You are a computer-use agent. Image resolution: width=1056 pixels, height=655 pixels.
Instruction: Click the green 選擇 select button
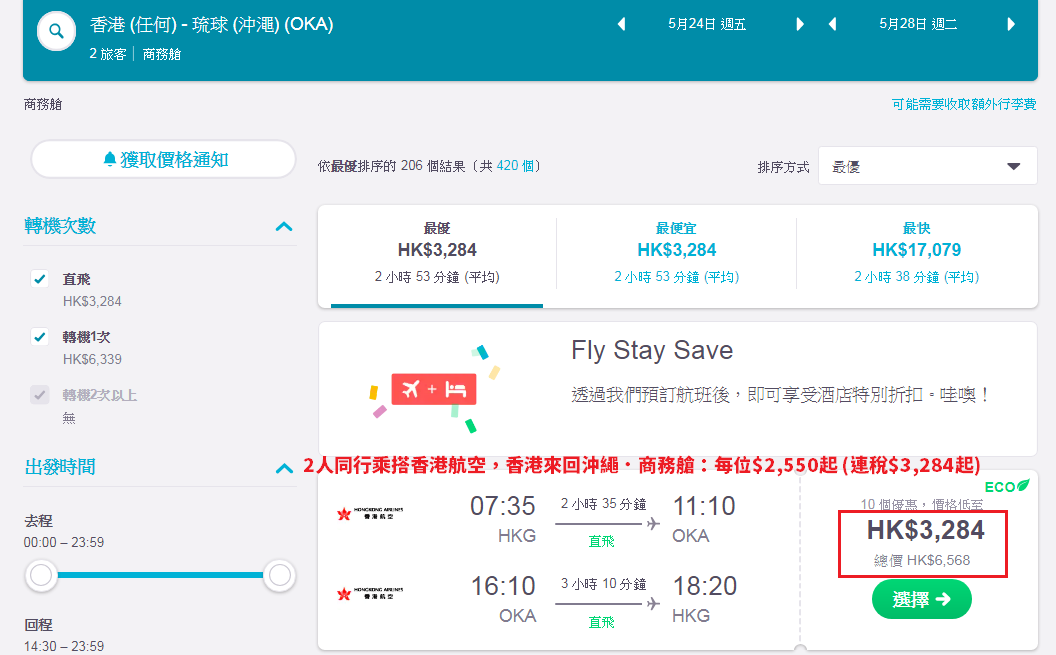921,599
